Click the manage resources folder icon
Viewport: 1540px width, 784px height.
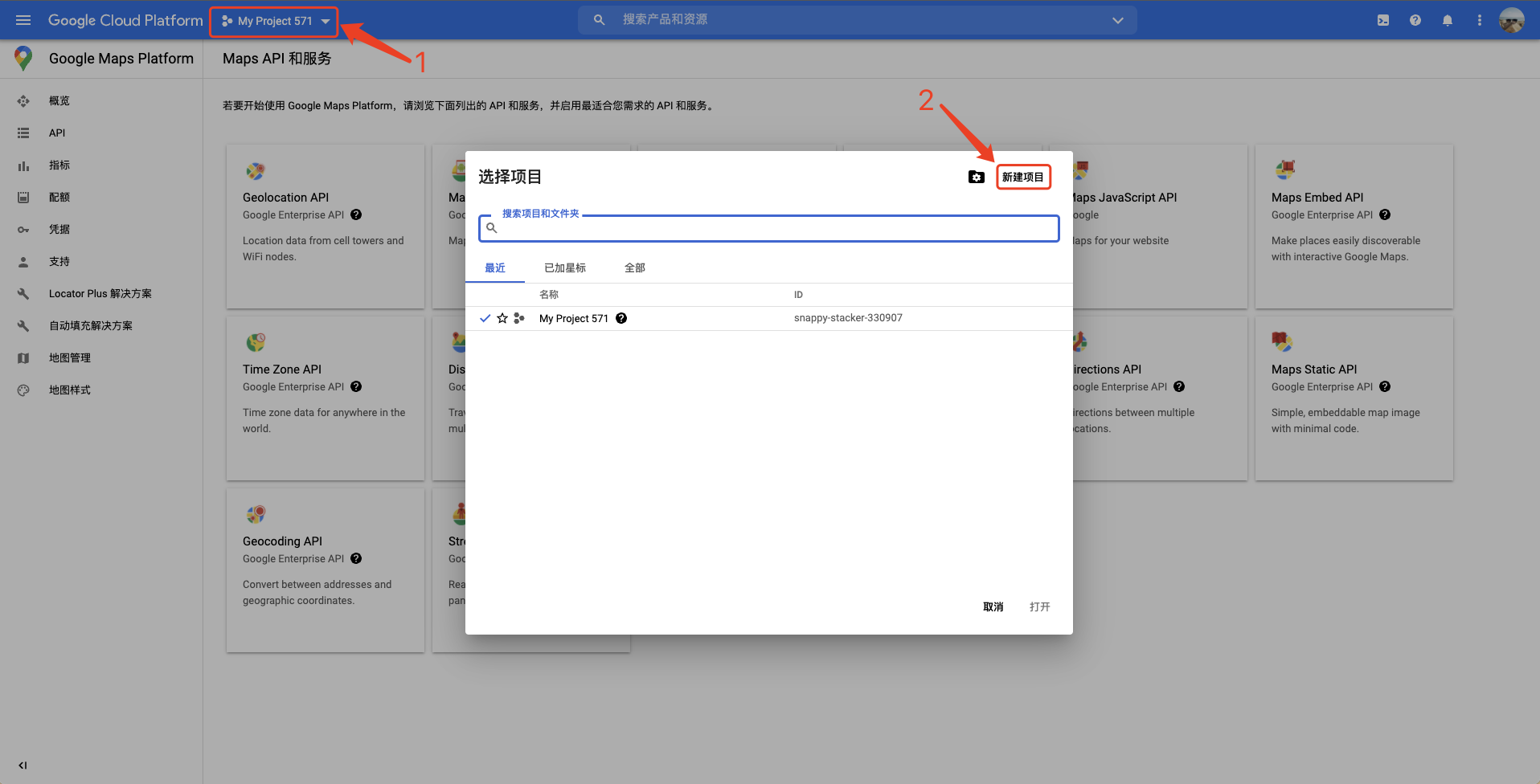point(976,177)
